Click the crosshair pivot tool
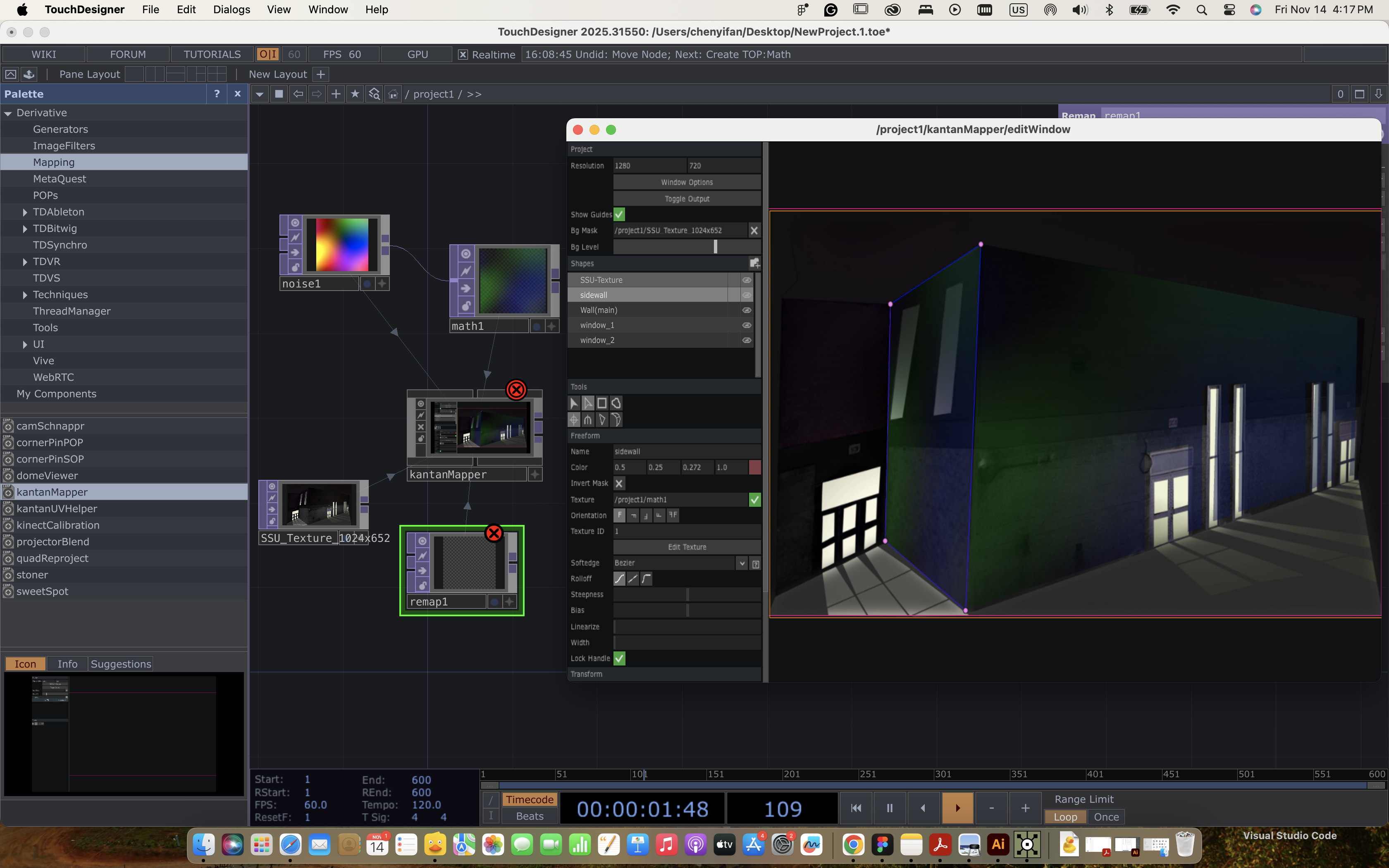The height and width of the screenshot is (868, 1389). [x=573, y=420]
